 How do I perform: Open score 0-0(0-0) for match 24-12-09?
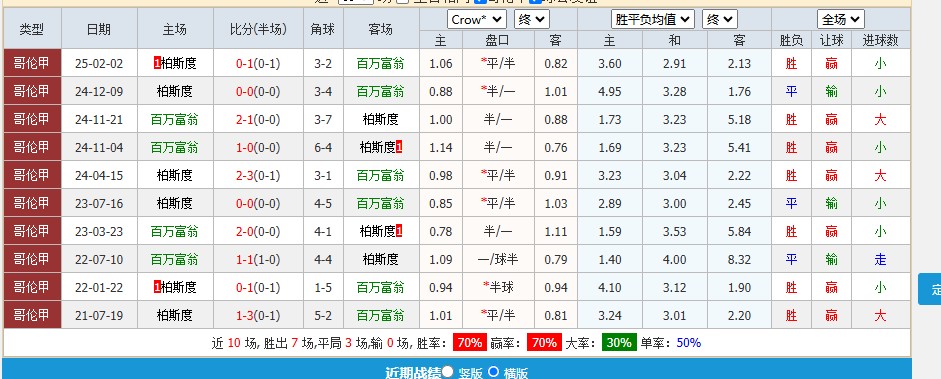[x=258, y=92]
